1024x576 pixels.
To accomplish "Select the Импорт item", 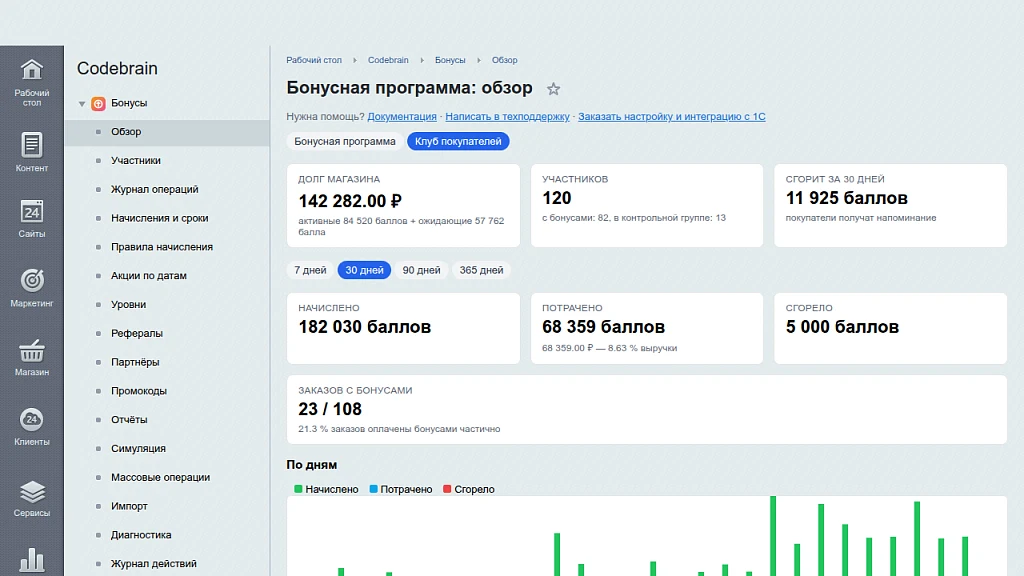I will (x=129, y=506).
